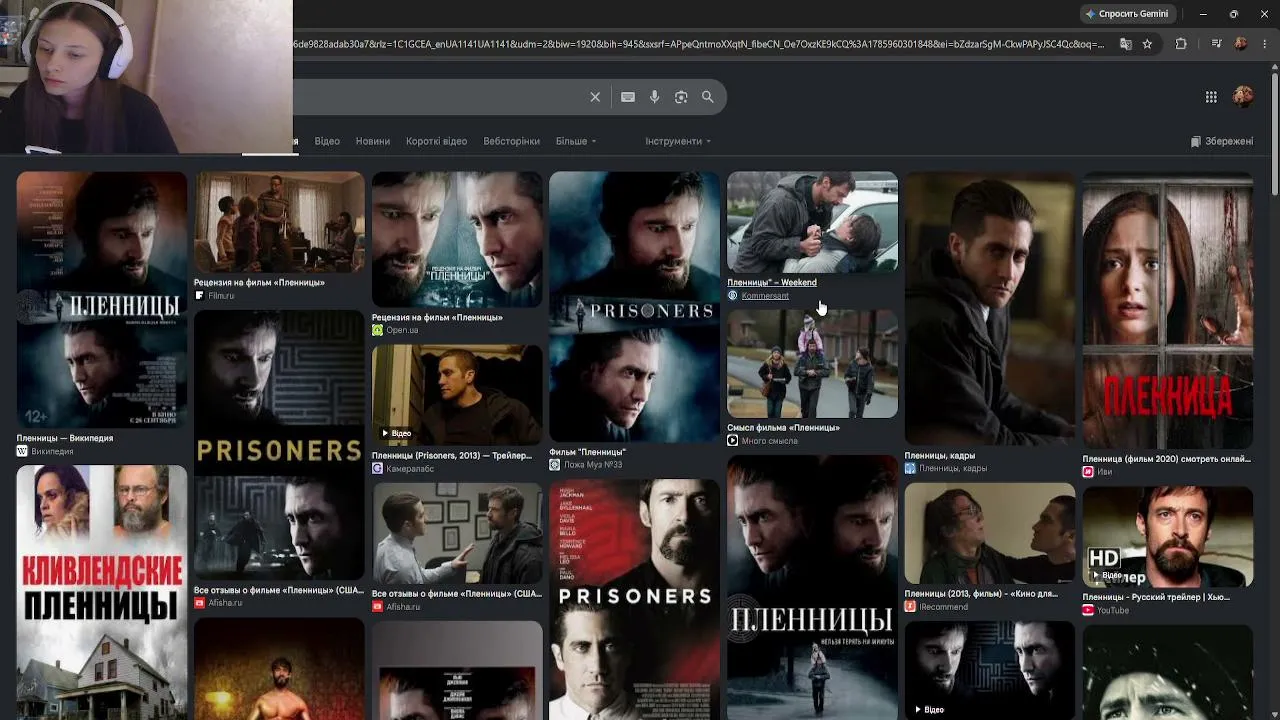Image resolution: width=1280 pixels, height=720 pixels.
Task: Open the IRecommend «Пленницы (2013, фильм)» thumbnail
Action: click(990, 533)
